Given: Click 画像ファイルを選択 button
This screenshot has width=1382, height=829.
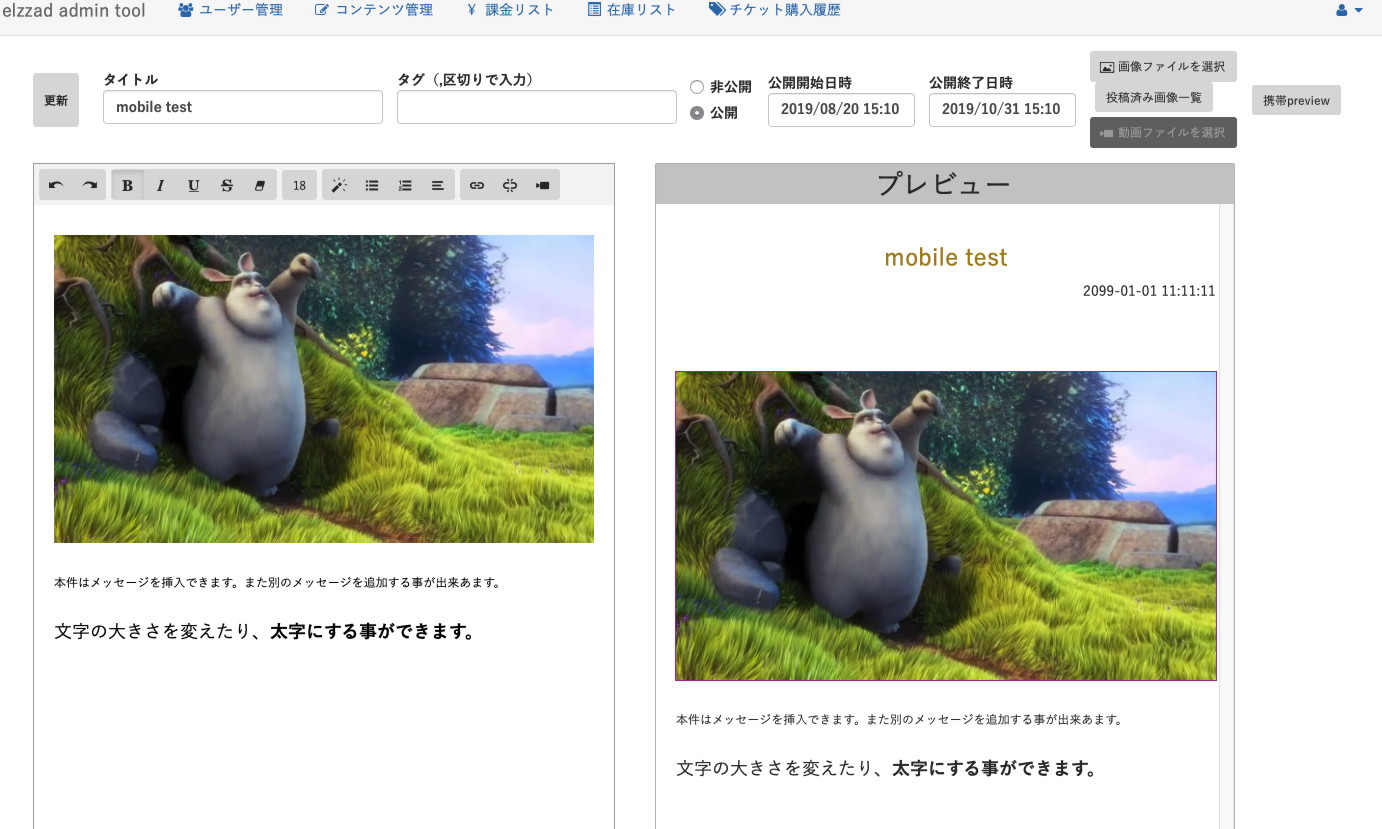Looking at the screenshot, I should point(1163,67).
